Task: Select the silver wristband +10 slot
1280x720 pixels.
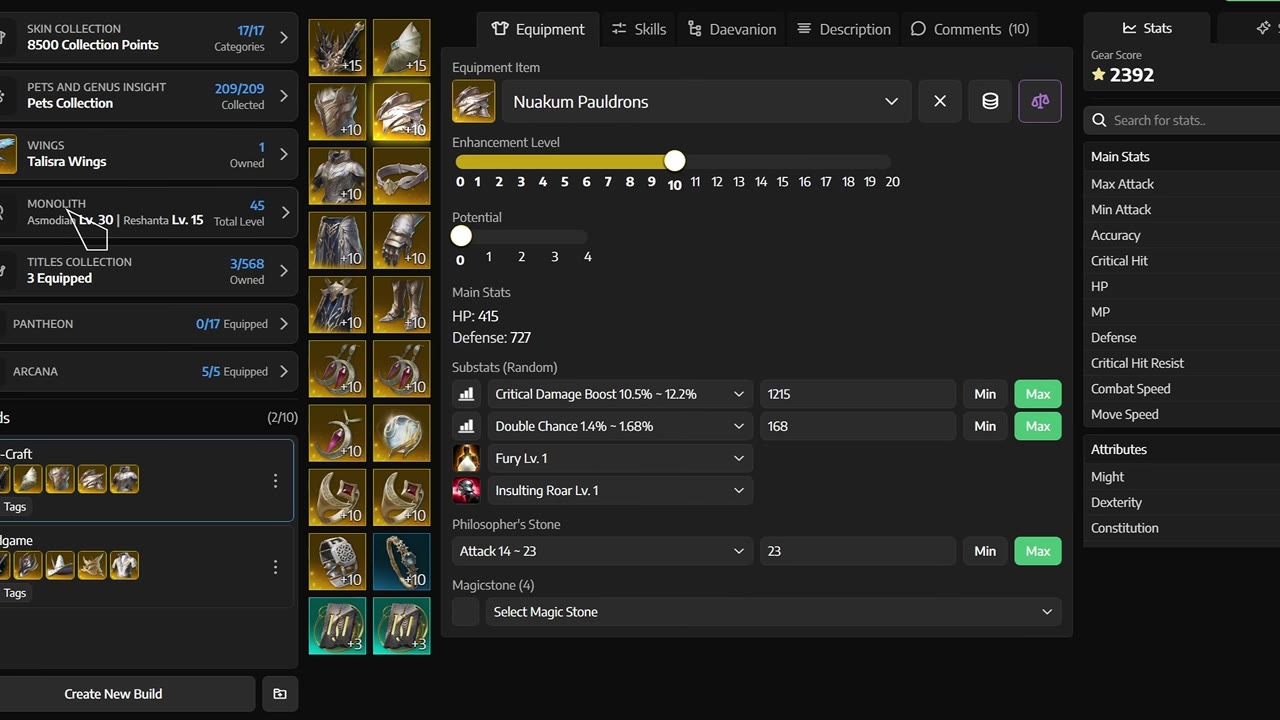Action: point(337,562)
